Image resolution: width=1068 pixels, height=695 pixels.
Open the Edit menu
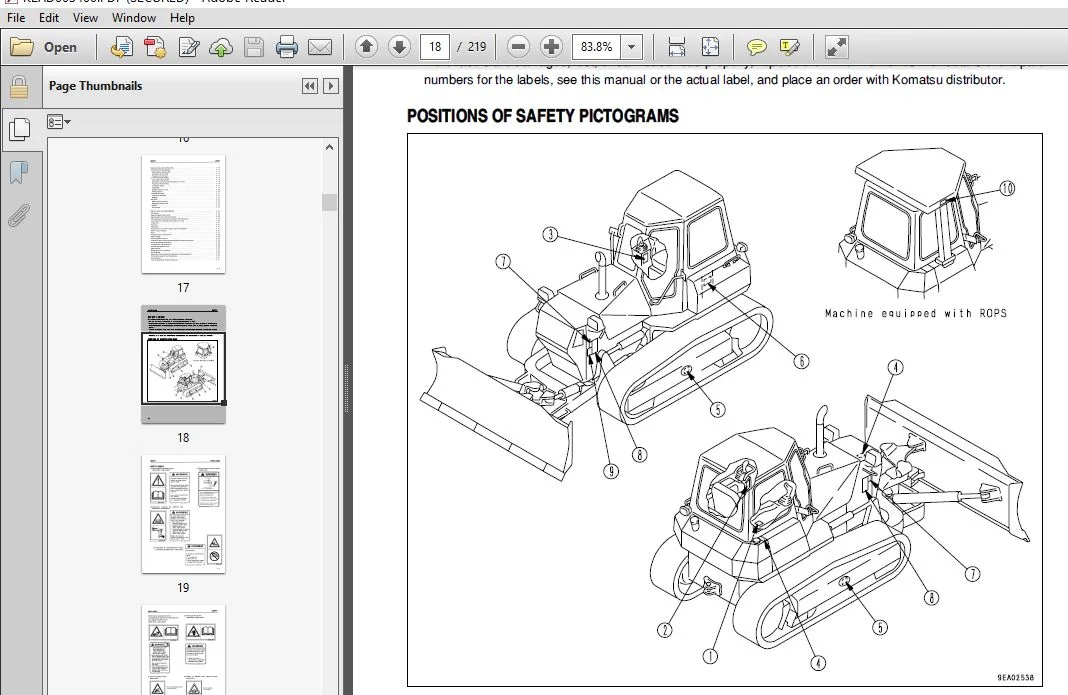[x=48, y=18]
